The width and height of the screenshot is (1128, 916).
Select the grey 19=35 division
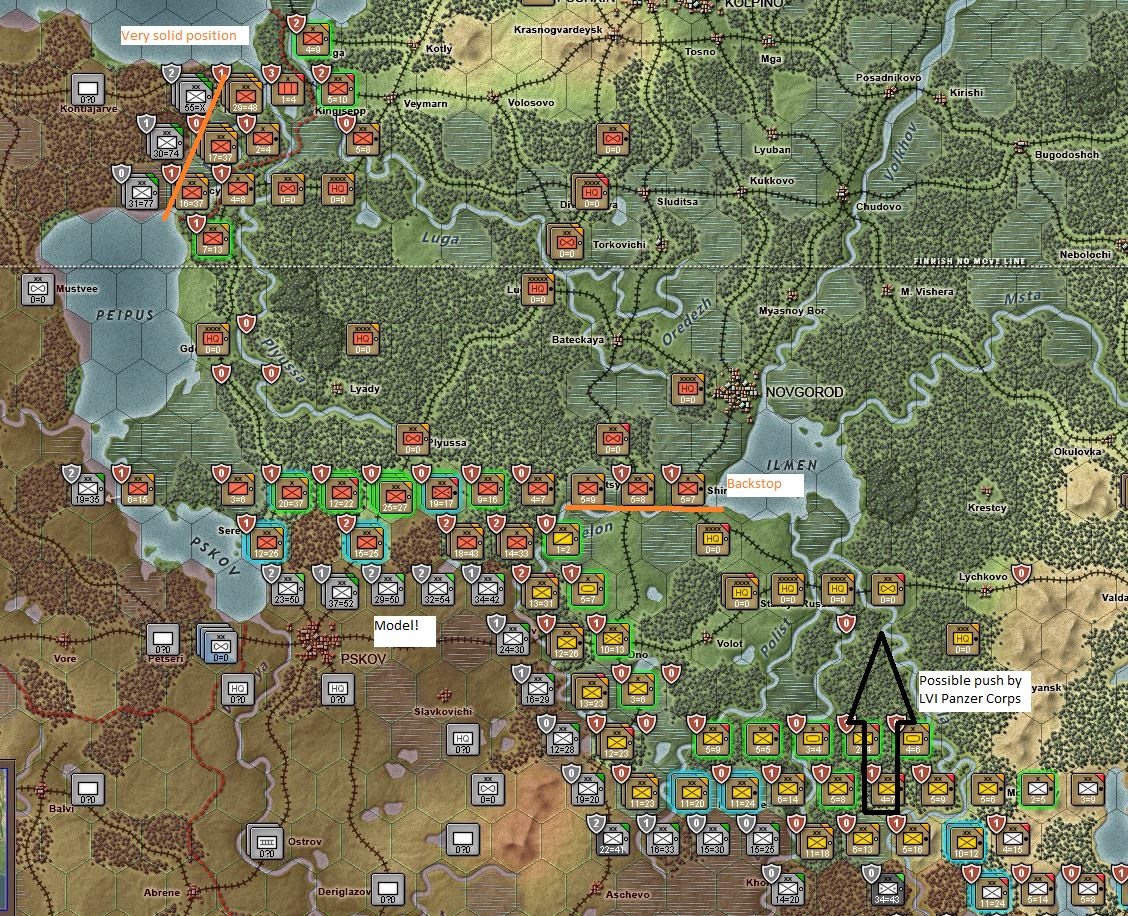click(x=88, y=488)
